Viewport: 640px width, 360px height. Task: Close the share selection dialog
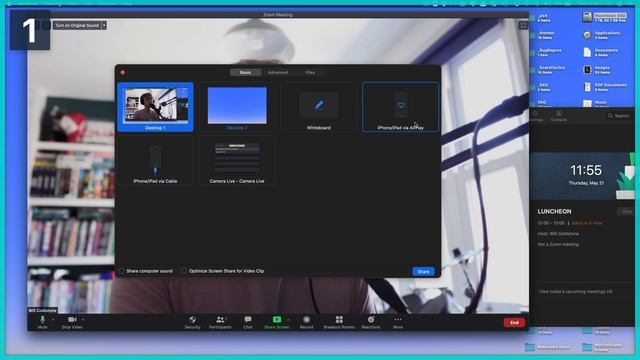tap(122, 73)
